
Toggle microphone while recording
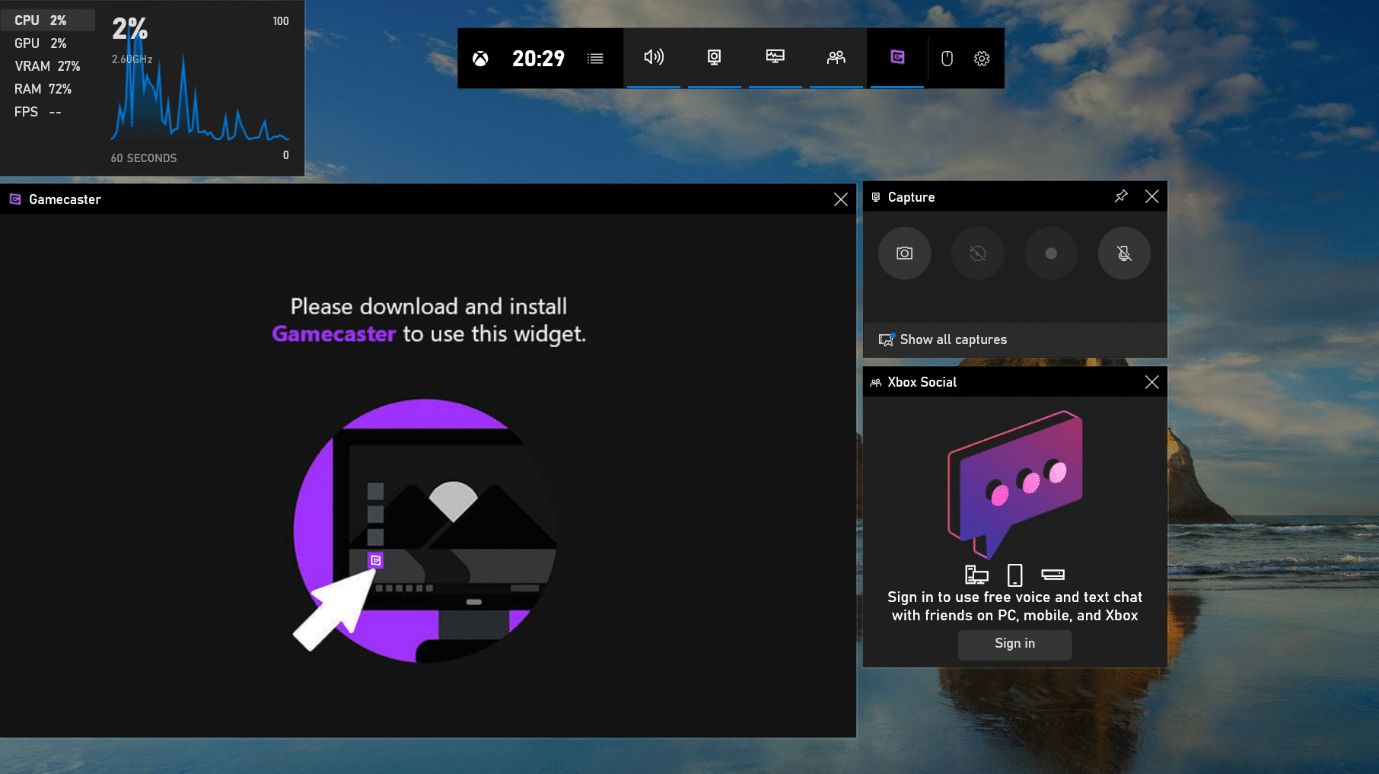pyautogui.click(x=1124, y=253)
